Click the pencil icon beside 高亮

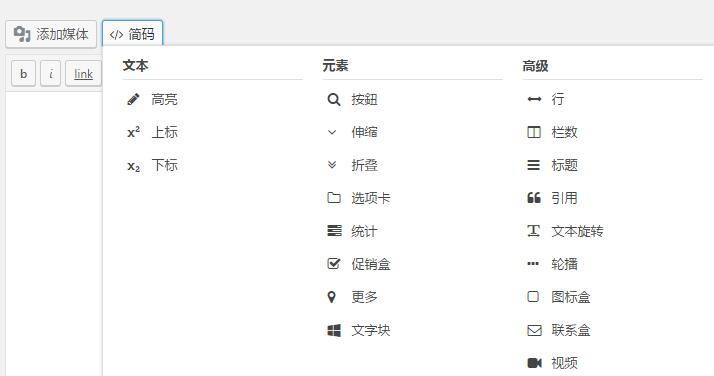[133, 99]
